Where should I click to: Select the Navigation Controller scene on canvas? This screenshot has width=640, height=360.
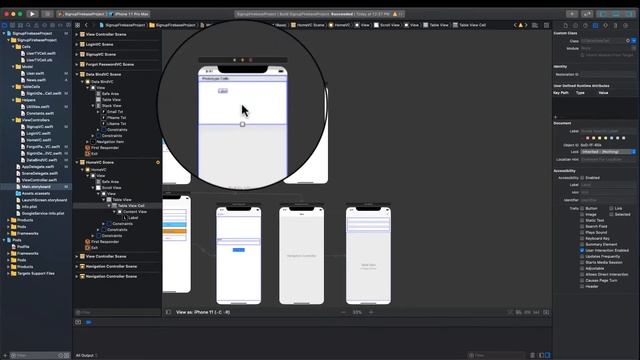pos(302,256)
